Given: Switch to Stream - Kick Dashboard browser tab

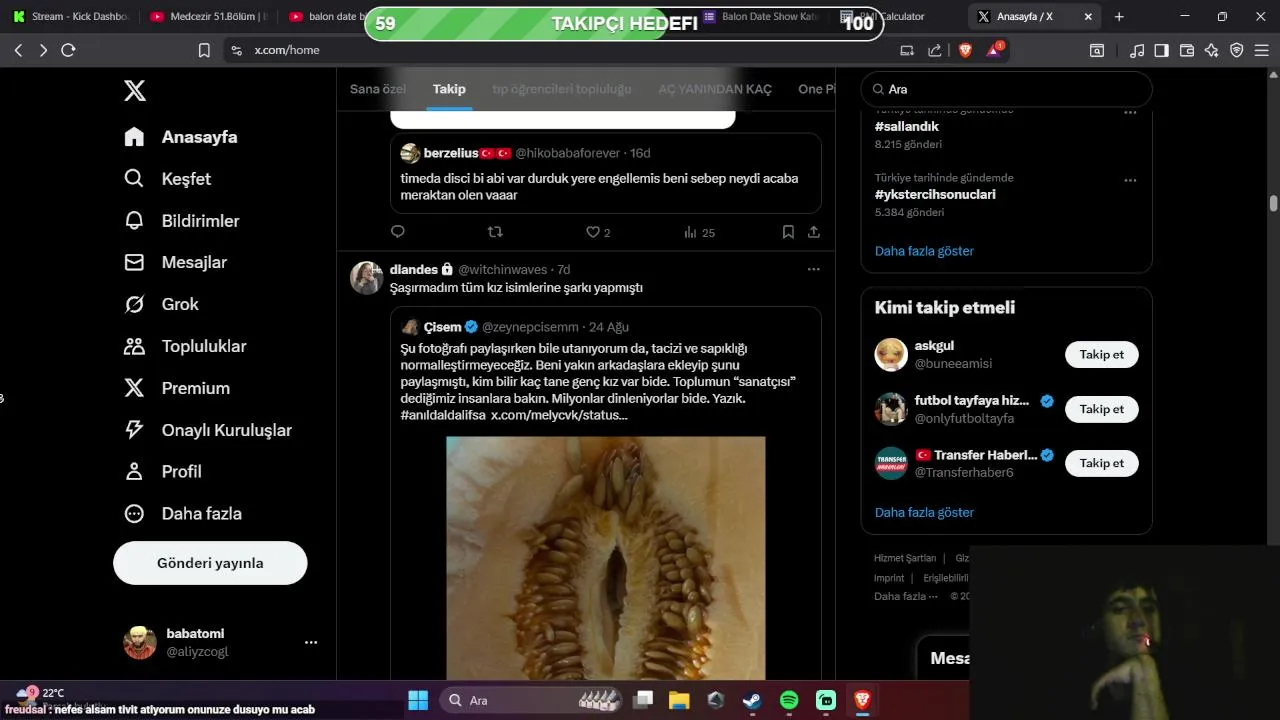Looking at the screenshot, I should 70,16.
